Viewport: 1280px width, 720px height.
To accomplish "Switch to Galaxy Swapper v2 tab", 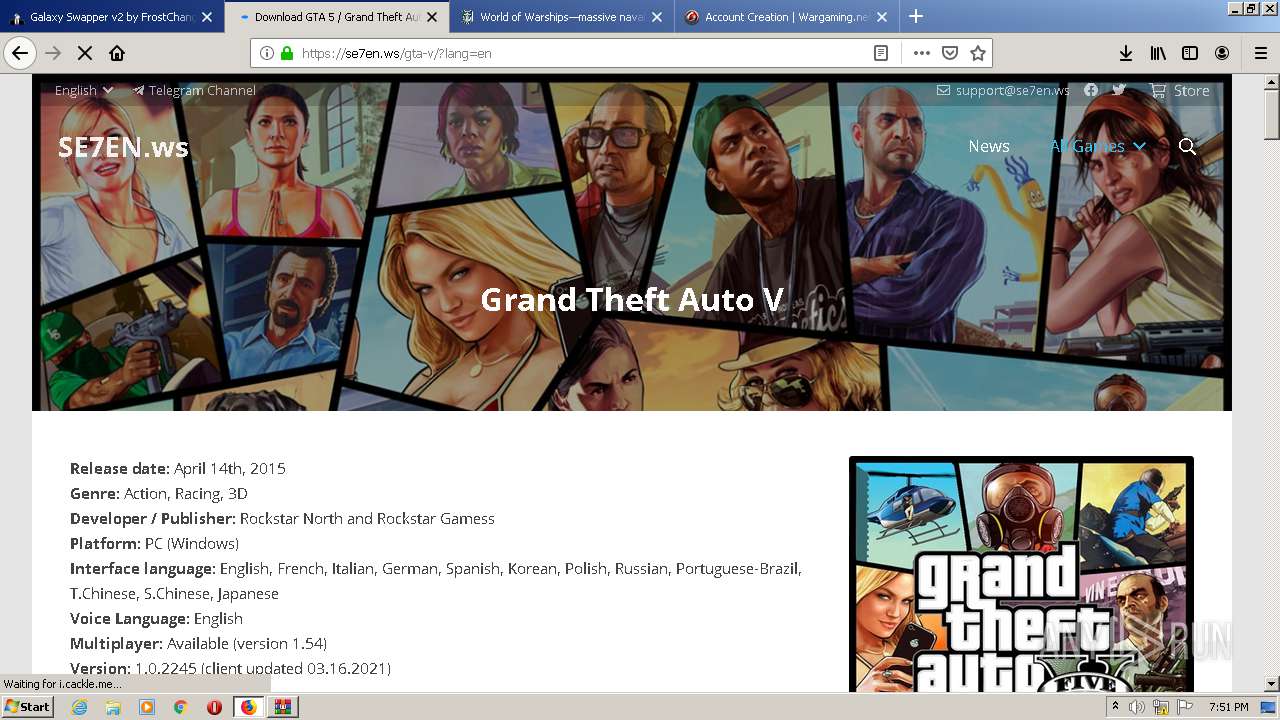I will point(112,17).
